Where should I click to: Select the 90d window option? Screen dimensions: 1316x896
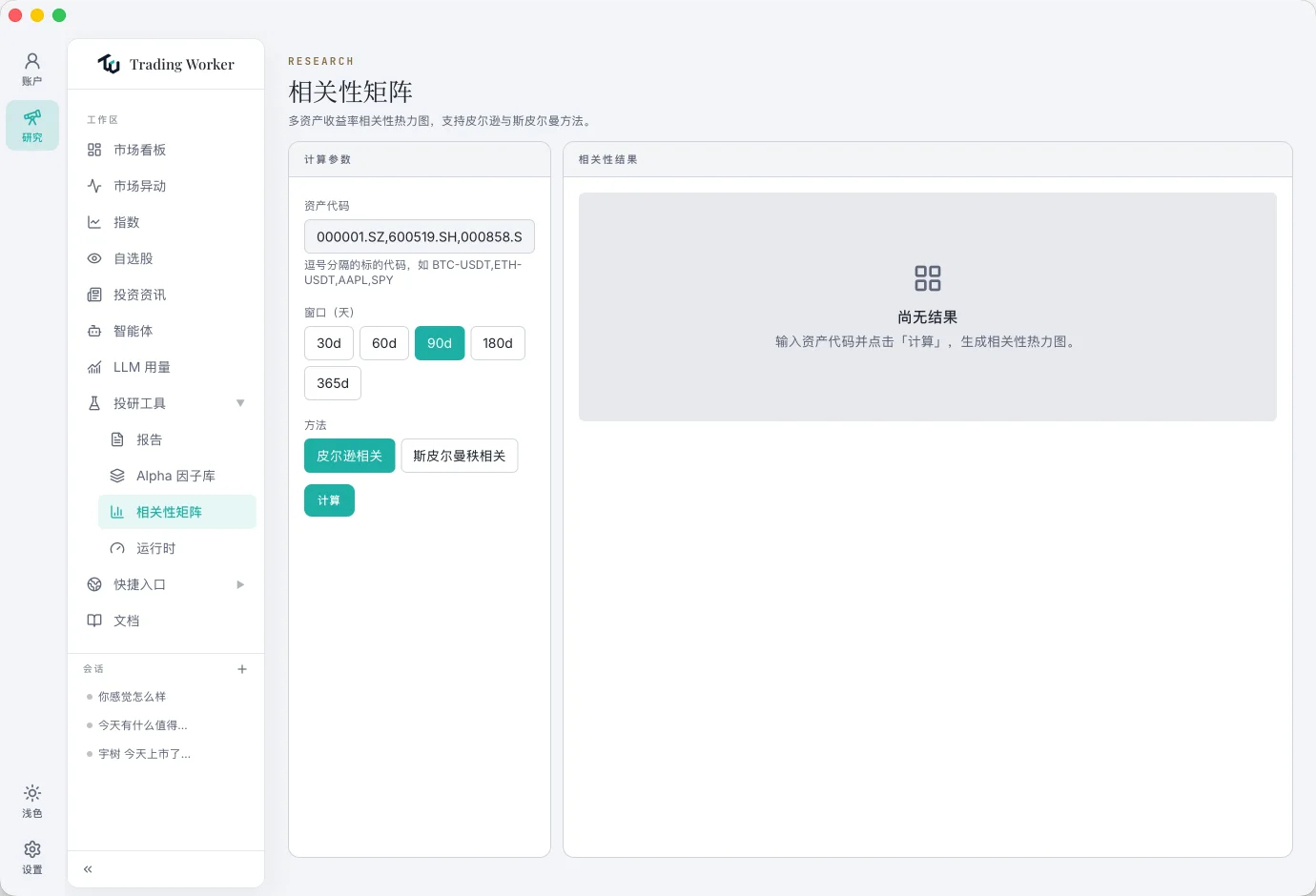pyautogui.click(x=440, y=343)
